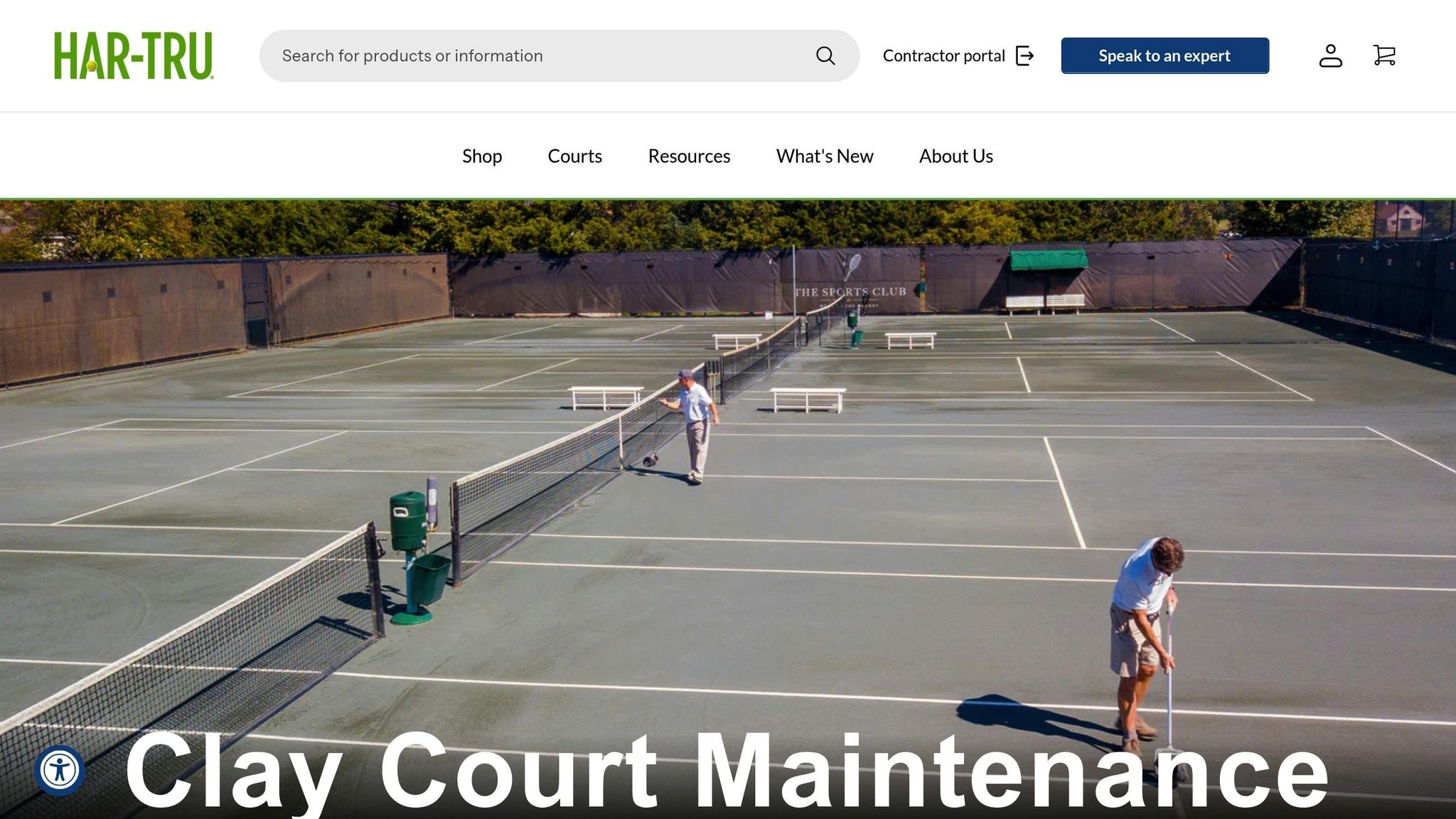This screenshot has height=819, width=1456.
Task: Open the shopping cart icon
Action: click(1384, 55)
